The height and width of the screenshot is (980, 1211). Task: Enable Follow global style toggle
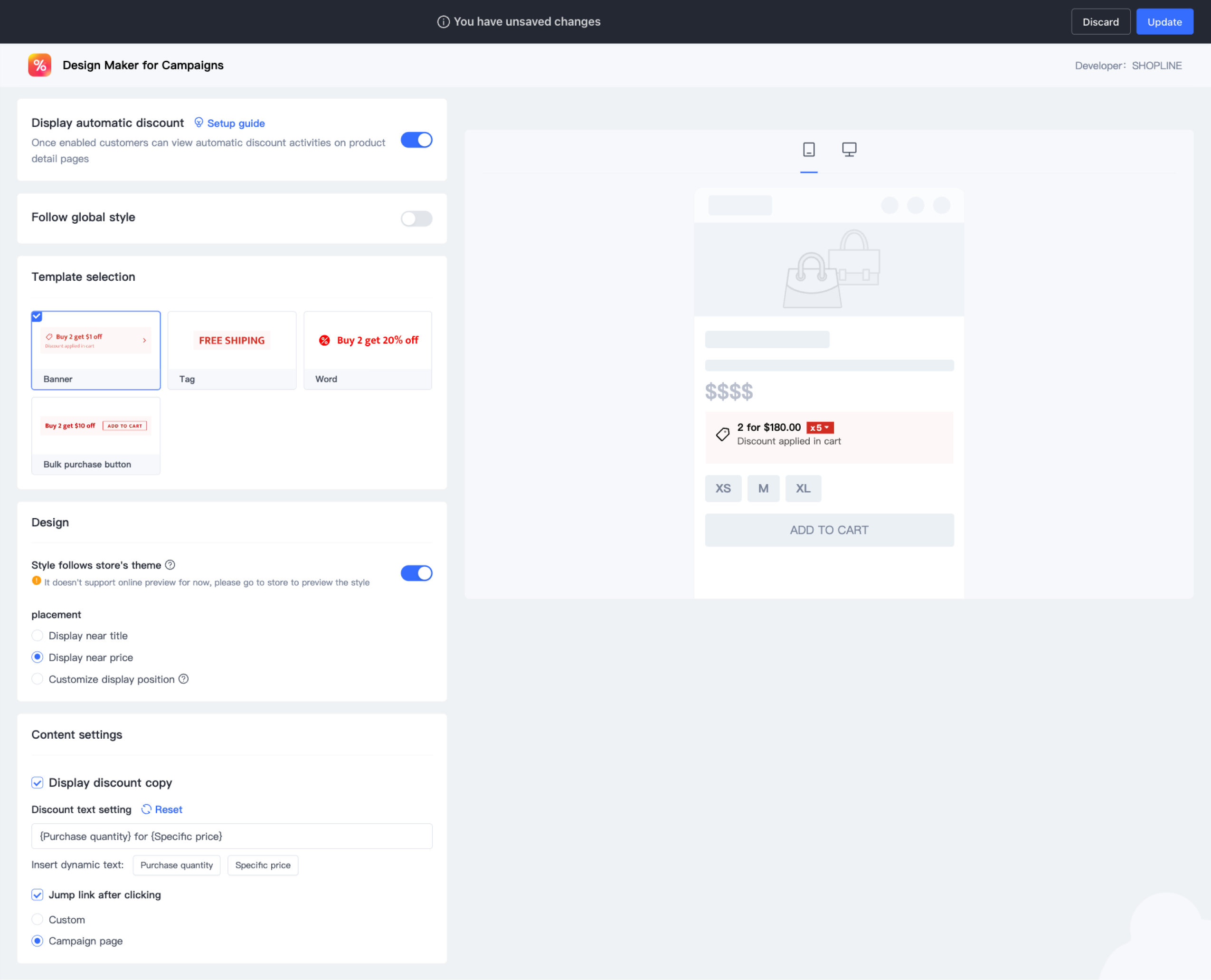tap(416, 218)
